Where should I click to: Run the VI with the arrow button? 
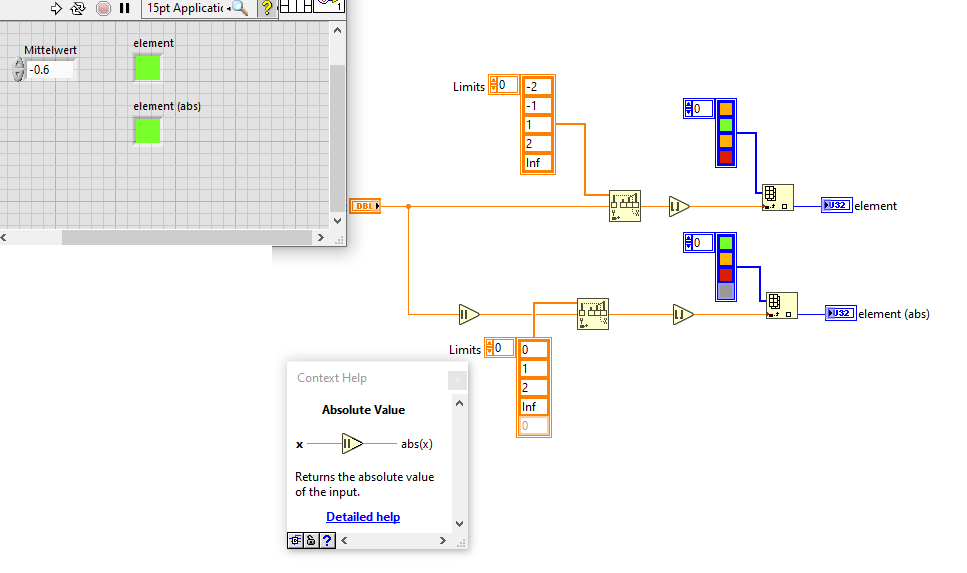[56, 8]
